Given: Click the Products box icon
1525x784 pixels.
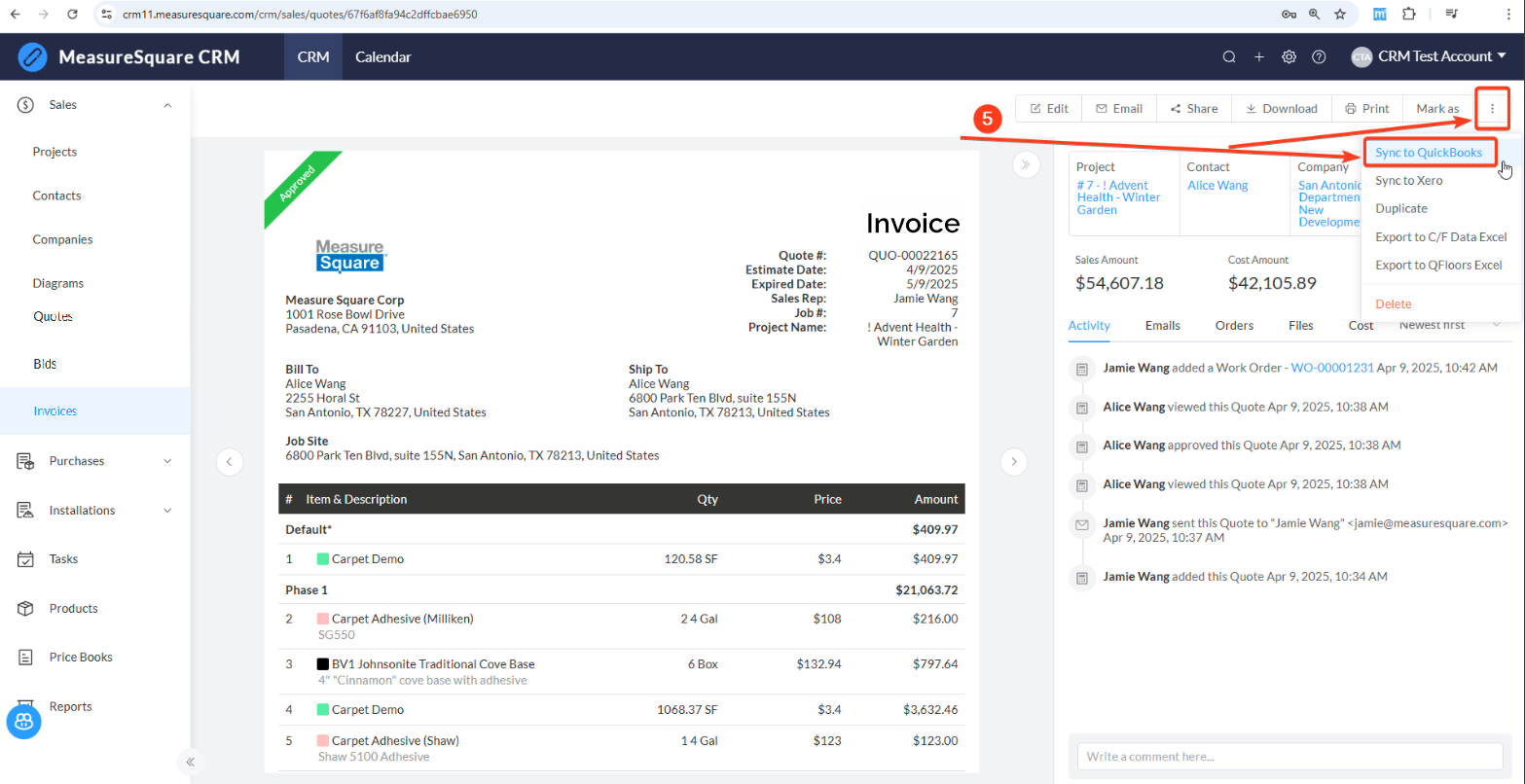Looking at the screenshot, I should pos(26,608).
